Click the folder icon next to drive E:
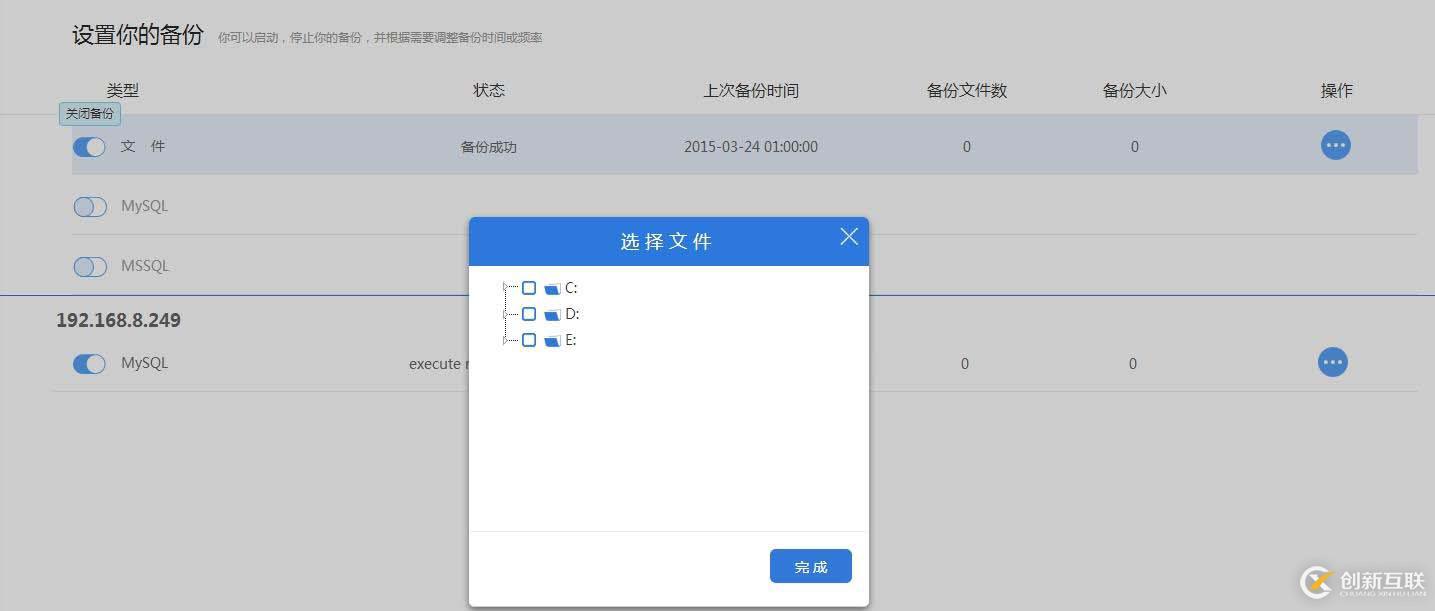Viewport: 1435px width, 611px height. [553, 340]
